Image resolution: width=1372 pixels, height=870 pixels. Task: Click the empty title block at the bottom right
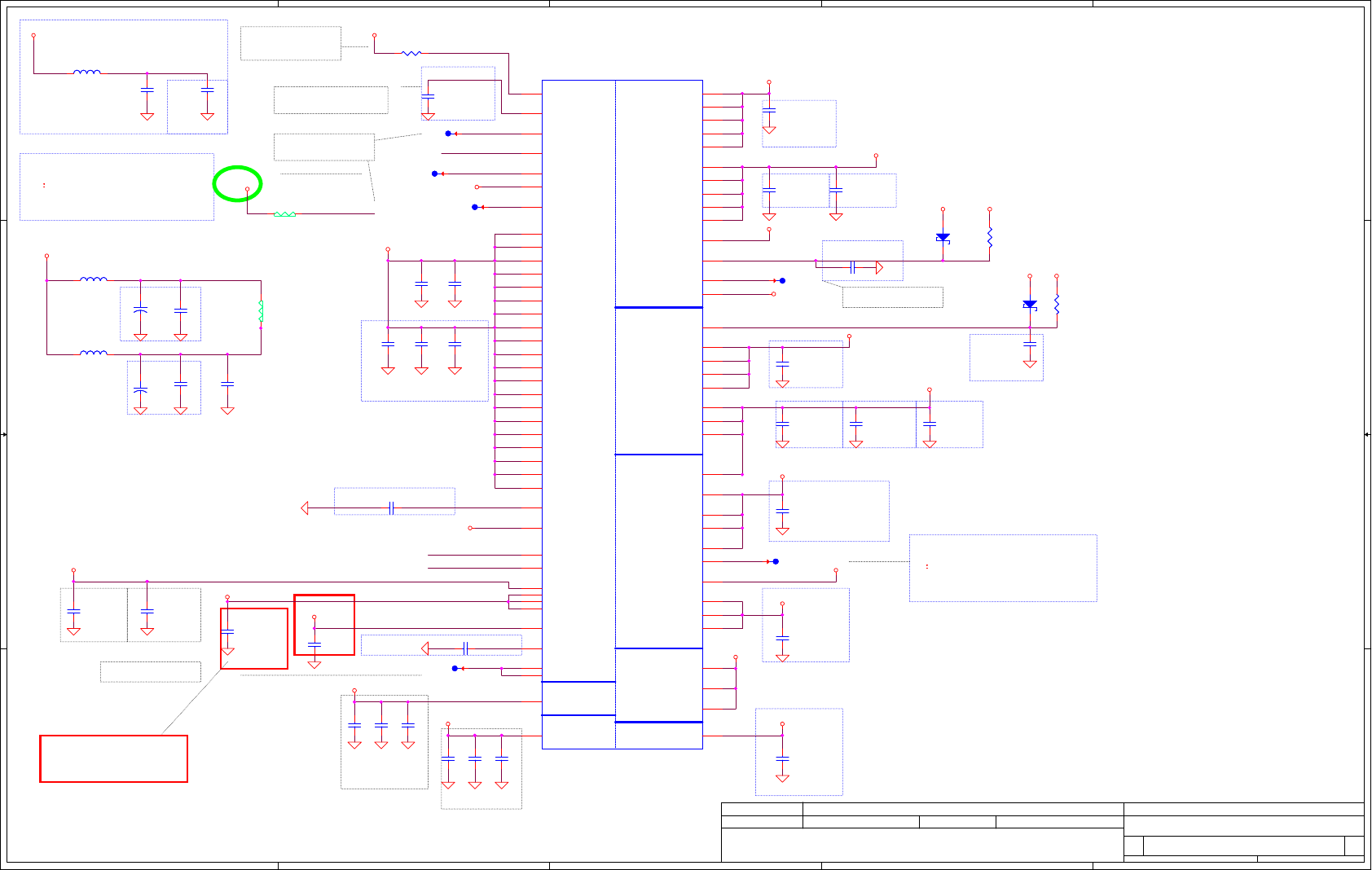[x=1043, y=832]
